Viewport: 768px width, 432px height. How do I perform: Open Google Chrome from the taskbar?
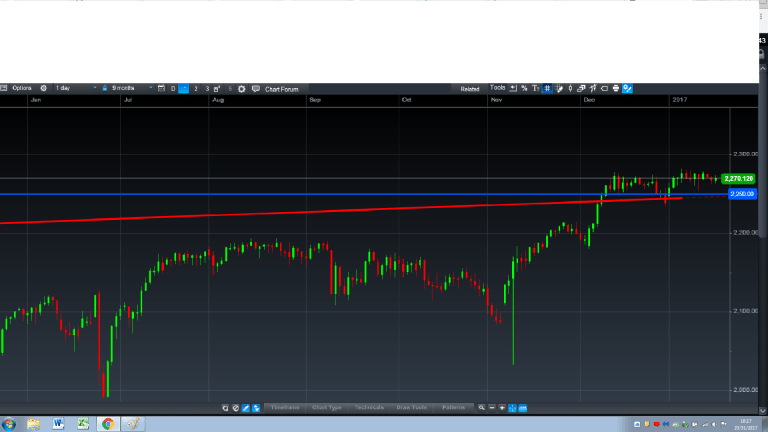(x=108, y=424)
